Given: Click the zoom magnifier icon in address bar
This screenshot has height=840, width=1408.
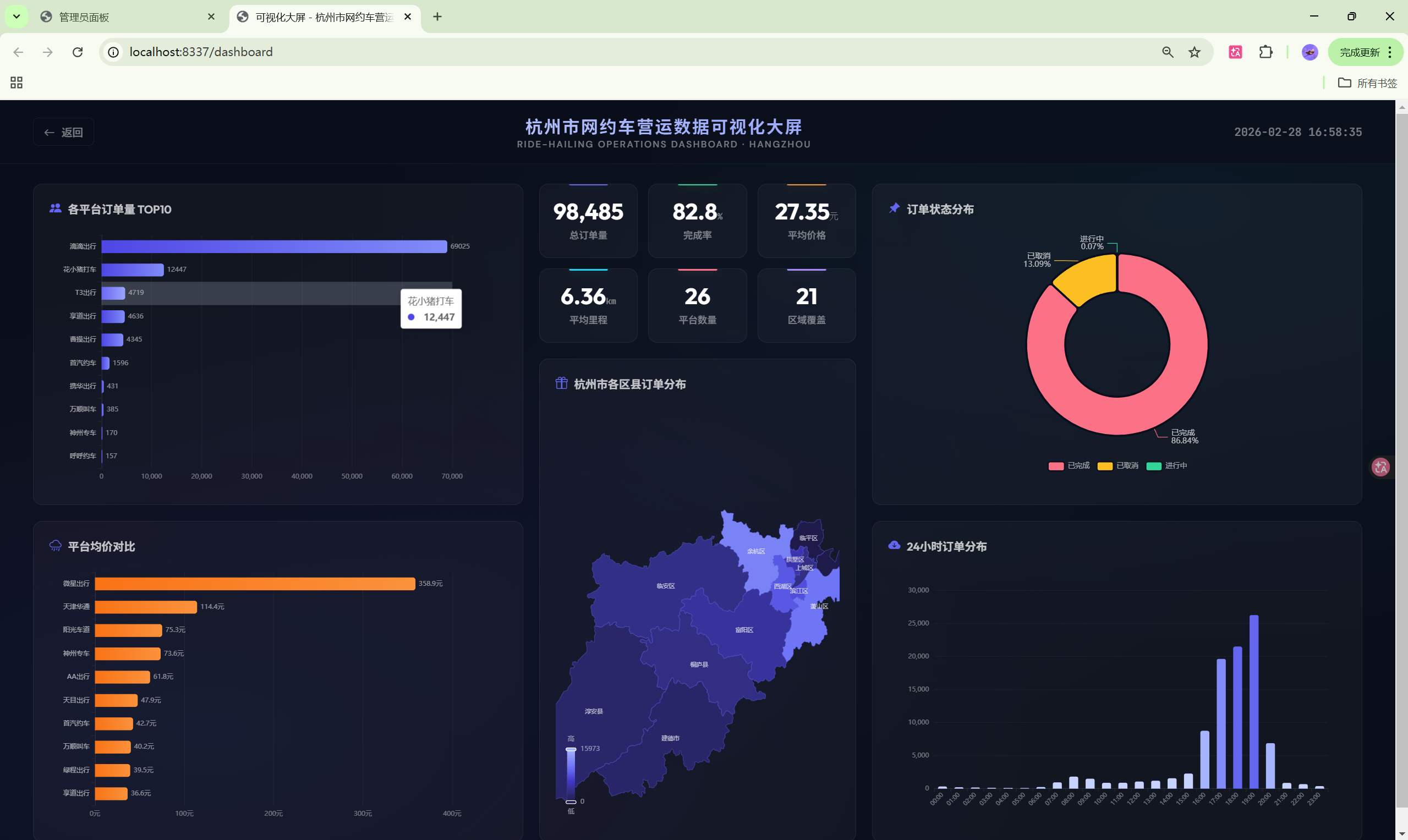Looking at the screenshot, I should 1168,52.
